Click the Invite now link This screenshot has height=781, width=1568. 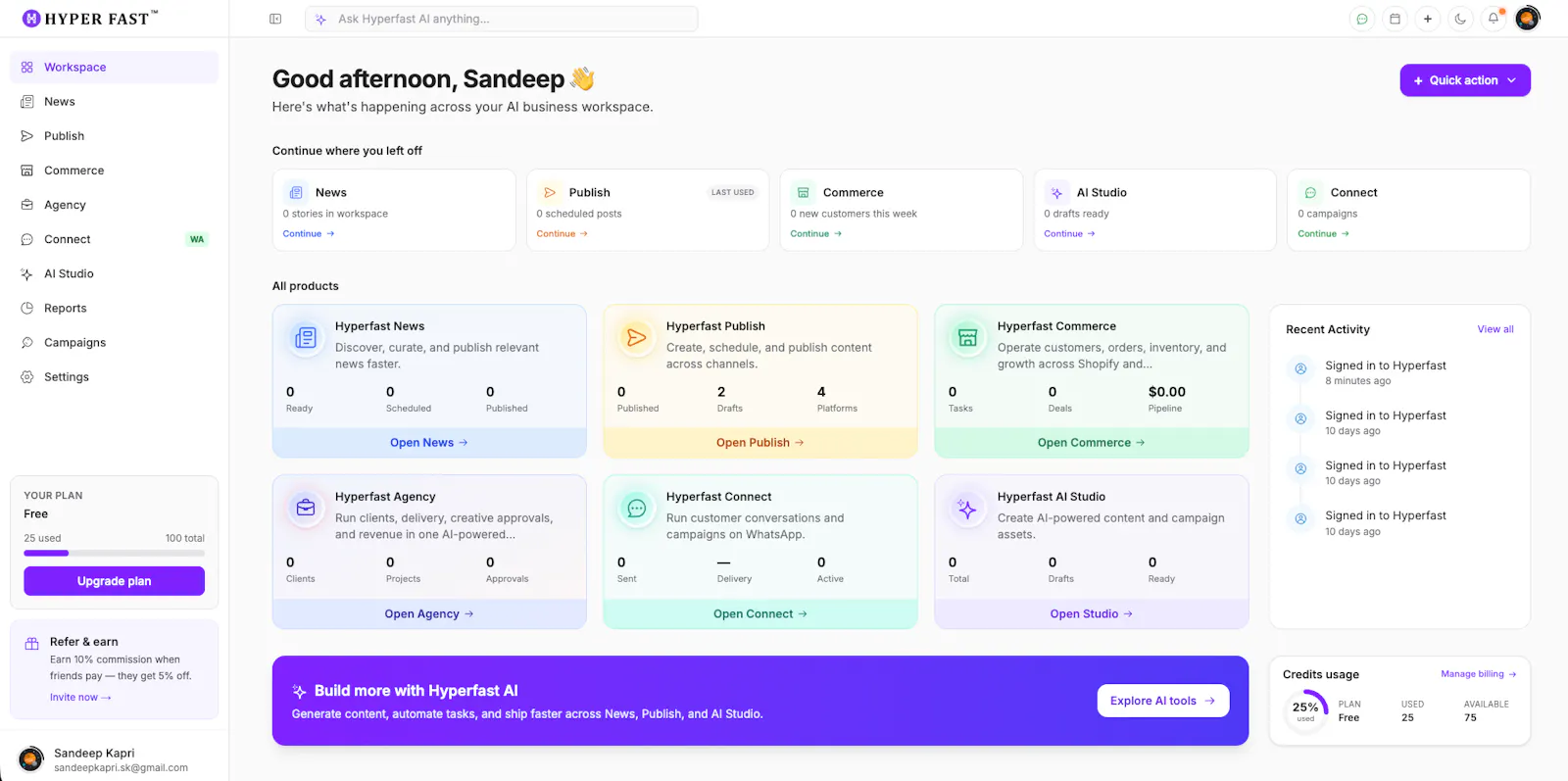(80, 698)
